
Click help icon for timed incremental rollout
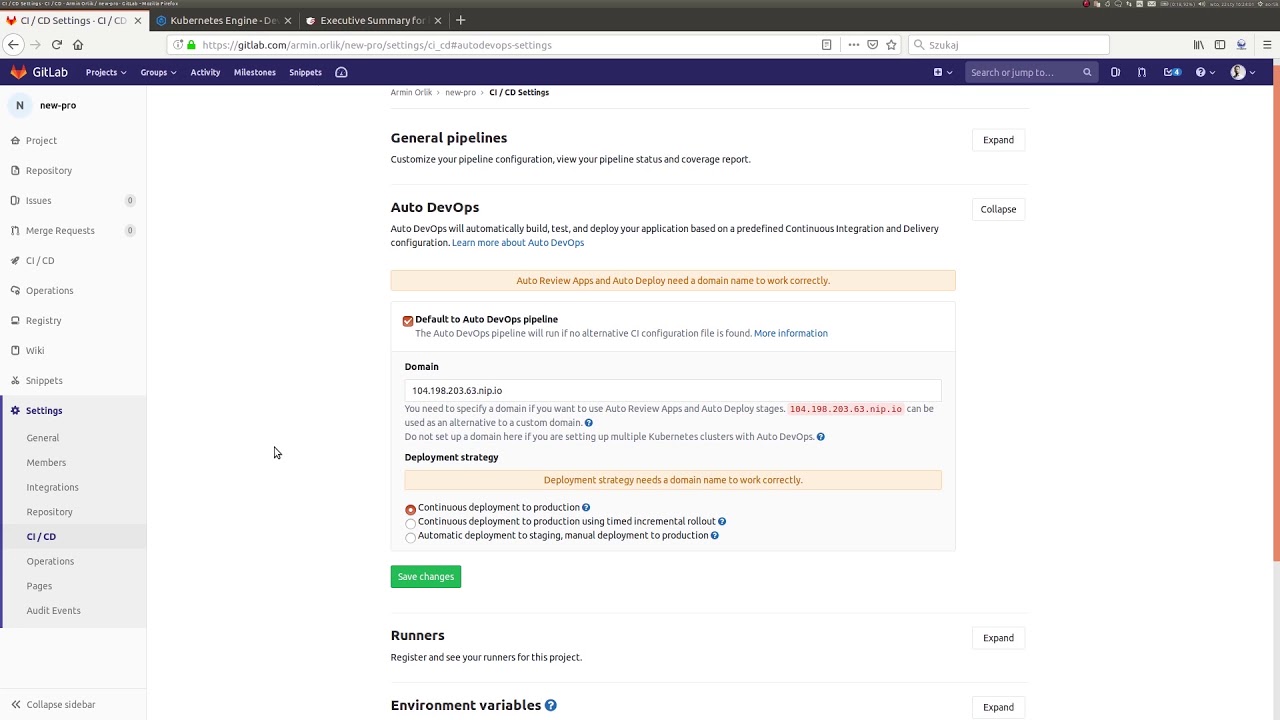(x=722, y=522)
